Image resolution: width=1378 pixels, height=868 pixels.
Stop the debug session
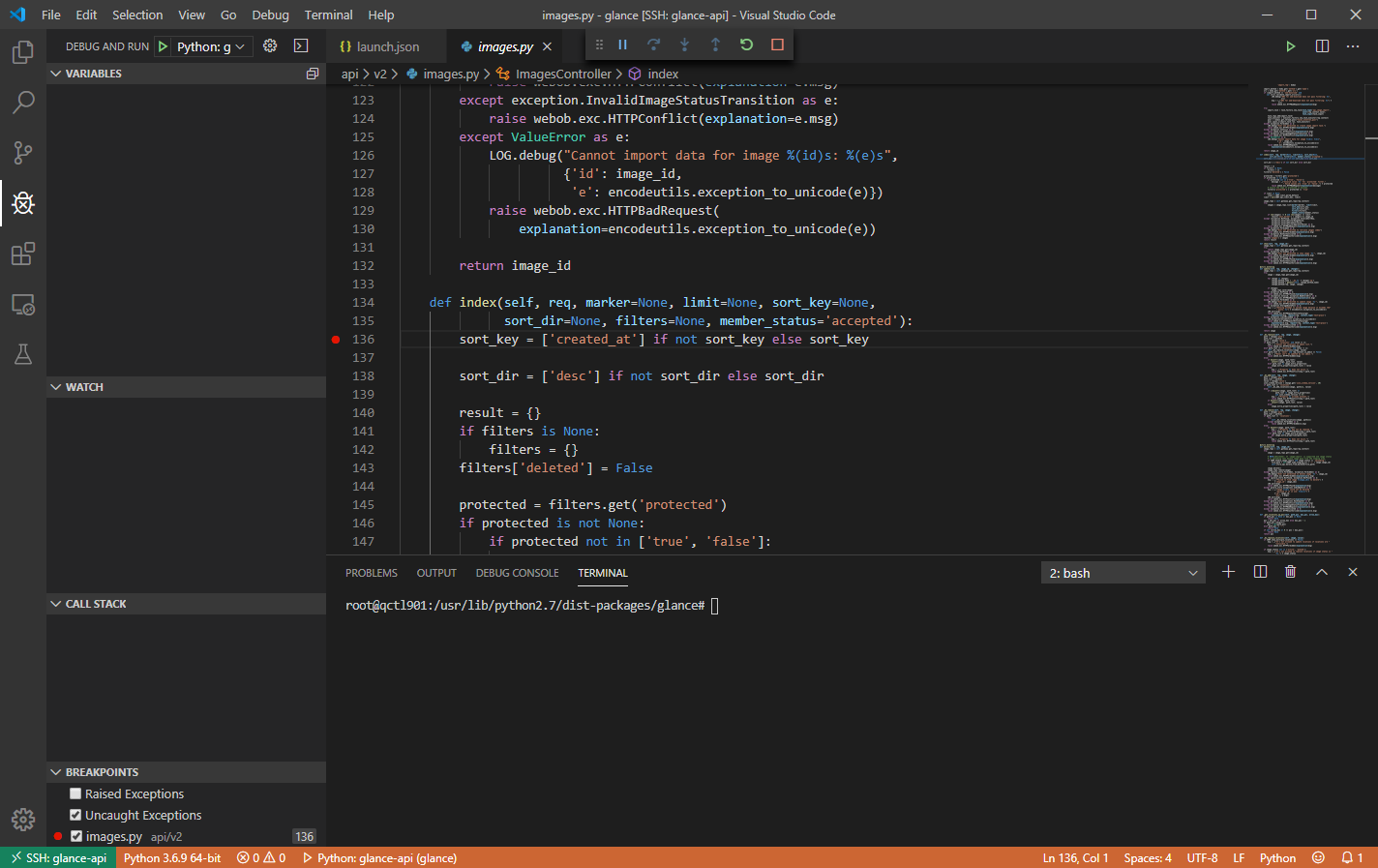[777, 45]
